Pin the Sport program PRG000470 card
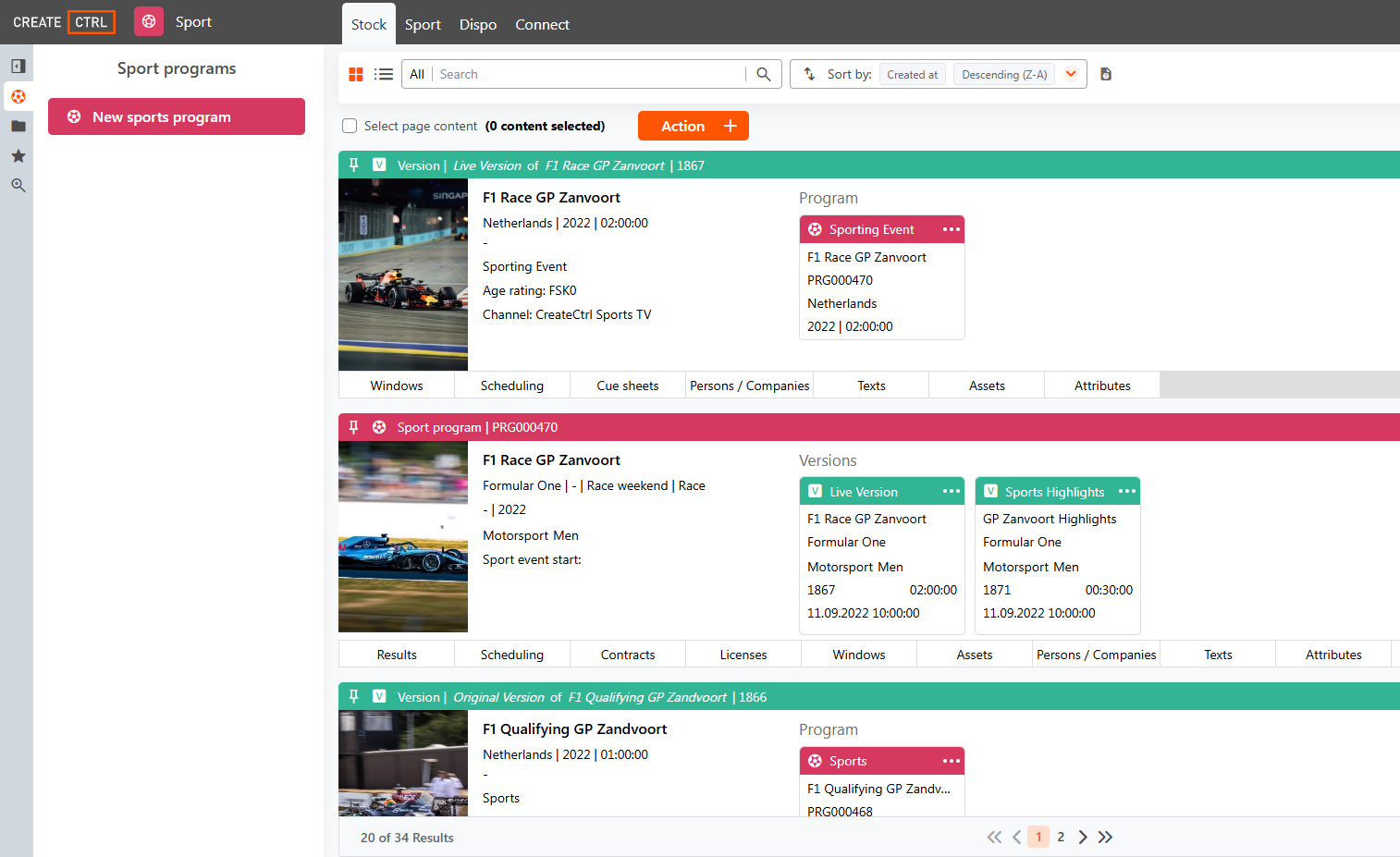Viewport: 1400px width, 857px height. pos(353,427)
